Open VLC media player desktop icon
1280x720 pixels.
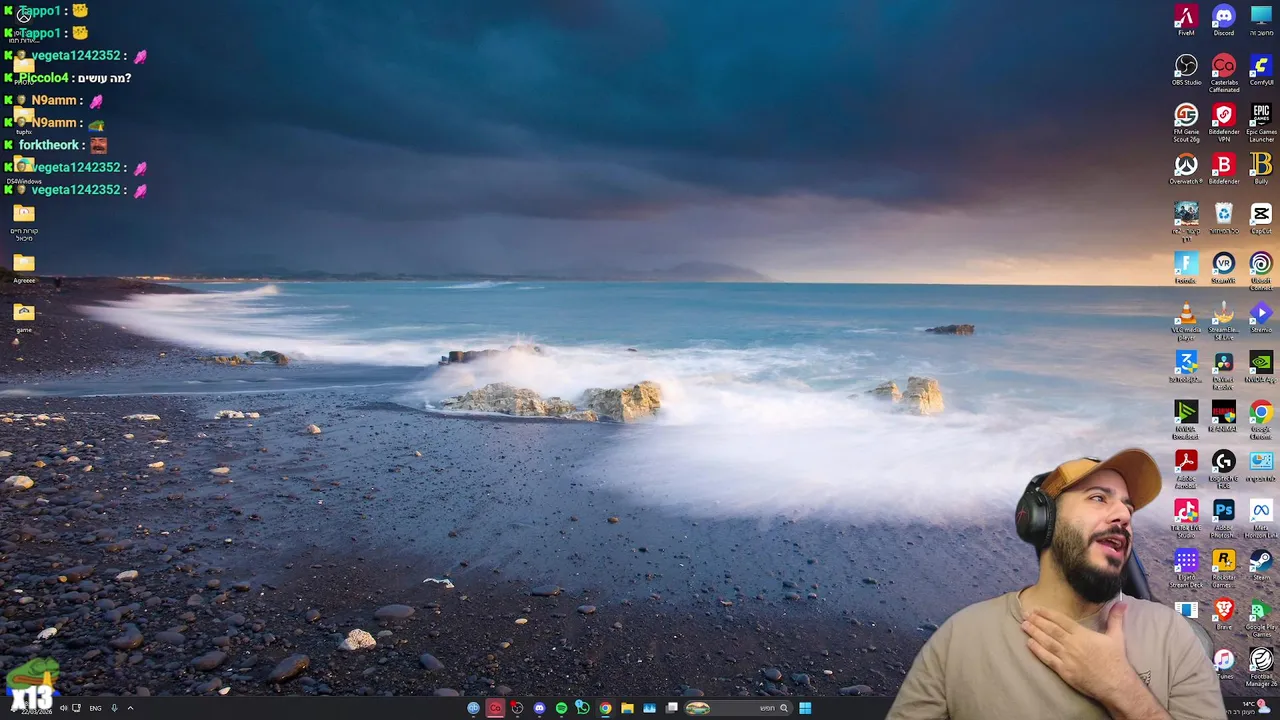[x=1186, y=321]
